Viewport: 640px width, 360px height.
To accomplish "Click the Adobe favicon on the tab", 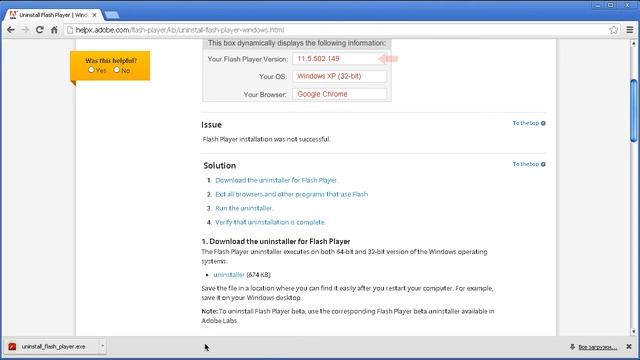I will tap(13, 15).
